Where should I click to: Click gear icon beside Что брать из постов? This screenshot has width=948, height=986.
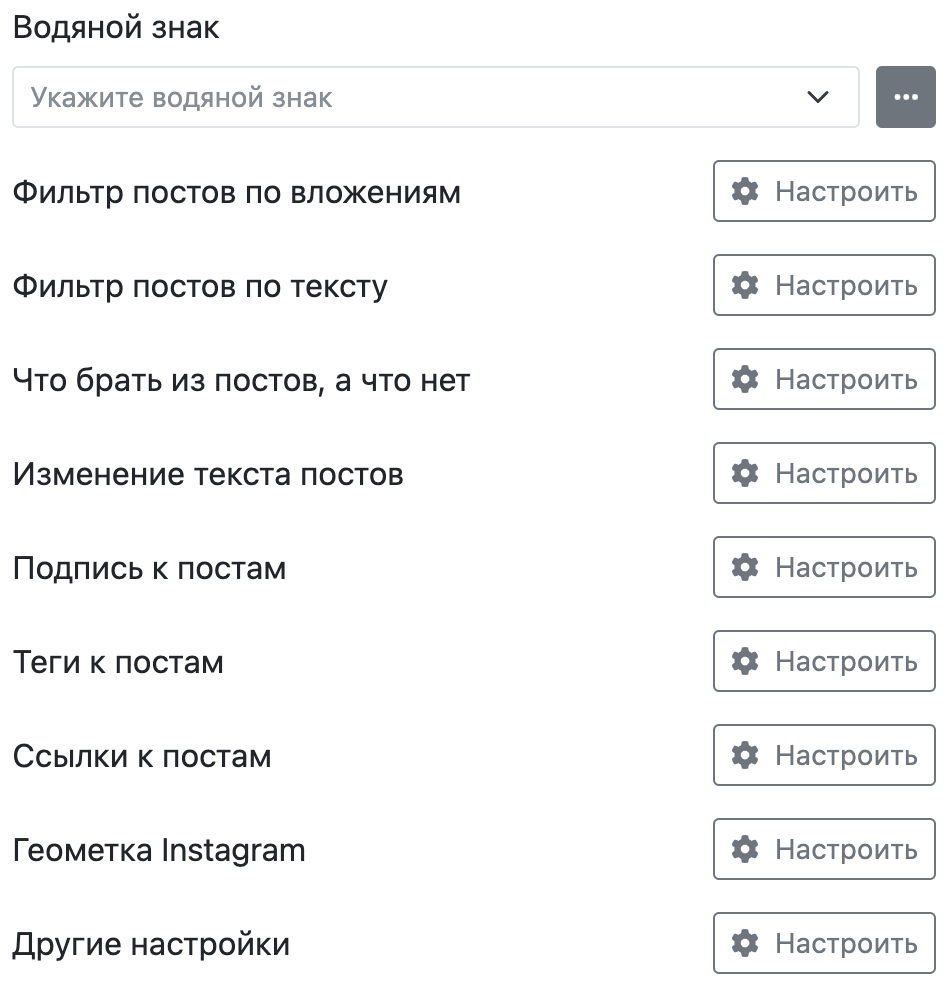tap(745, 379)
